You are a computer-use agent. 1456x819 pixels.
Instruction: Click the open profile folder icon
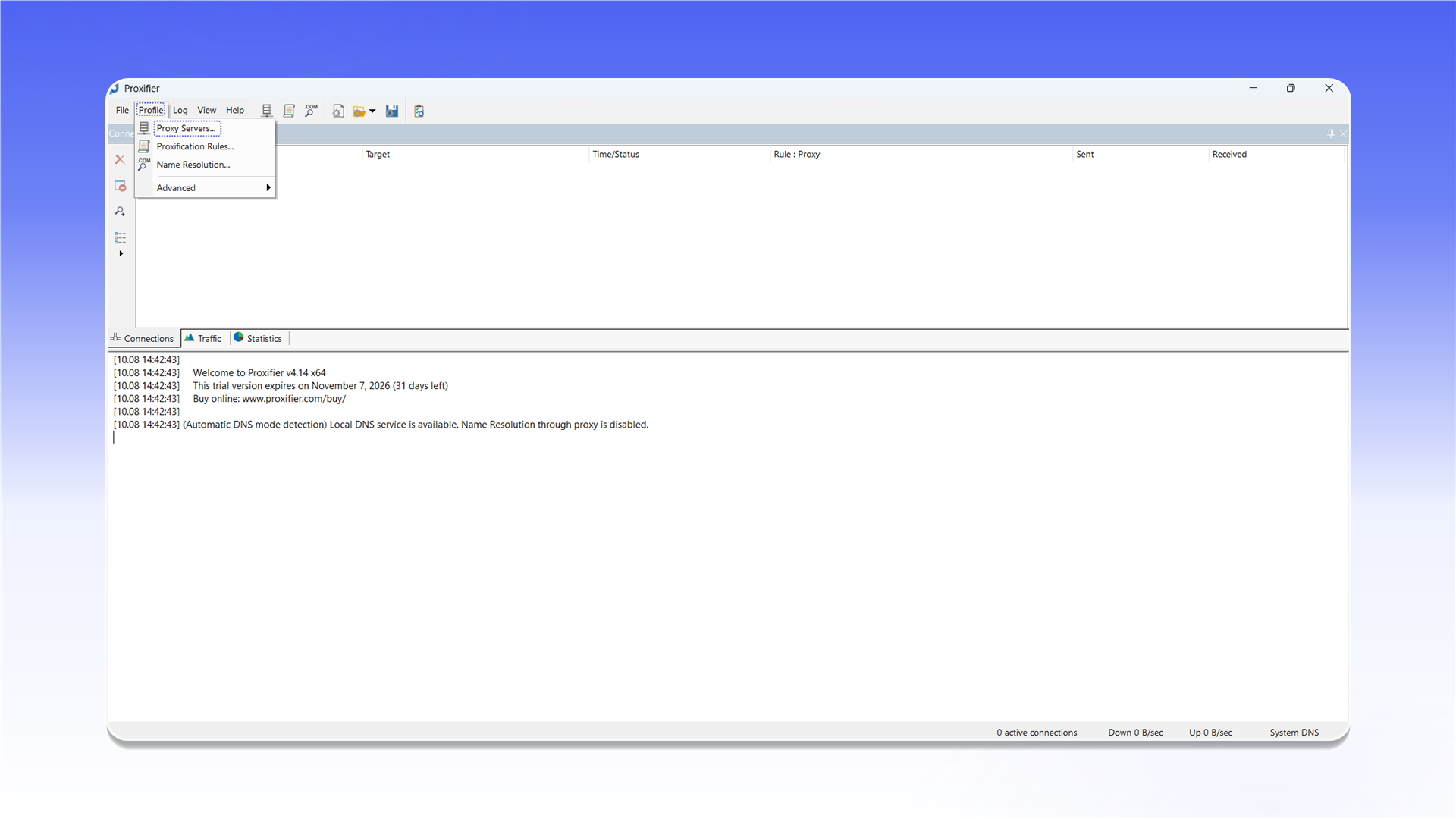[x=359, y=111]
